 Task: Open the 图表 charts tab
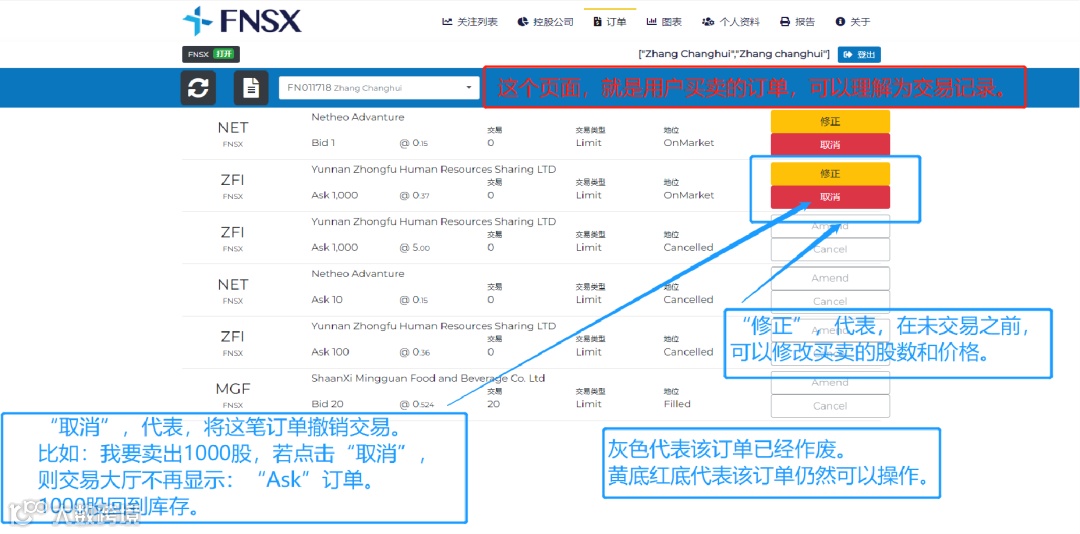(x=664, y=22)
